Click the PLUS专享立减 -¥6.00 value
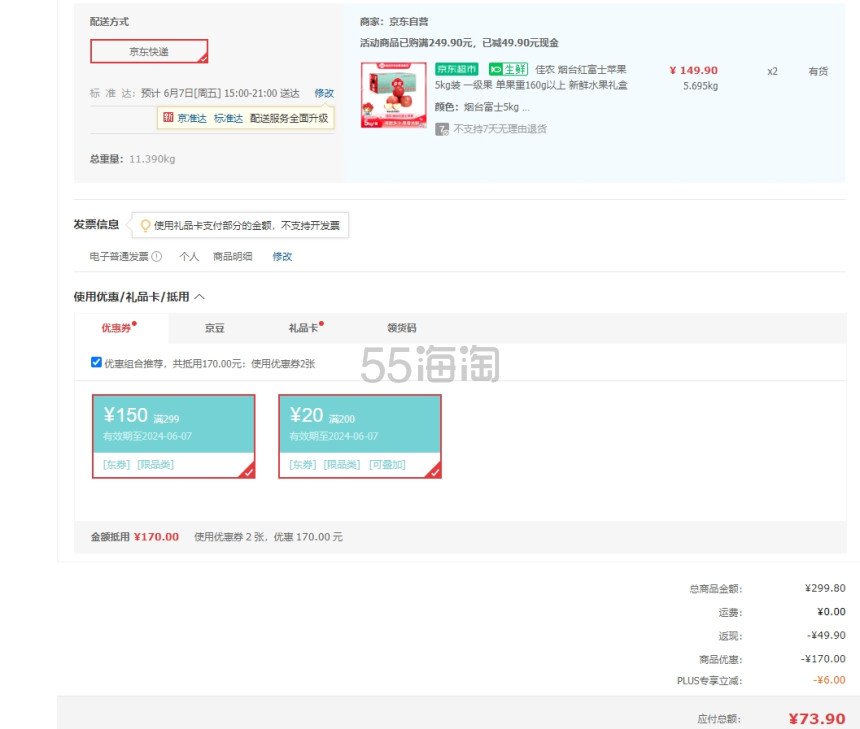Image resolution: width=860 pixels, height=729 pixels. 829,680
